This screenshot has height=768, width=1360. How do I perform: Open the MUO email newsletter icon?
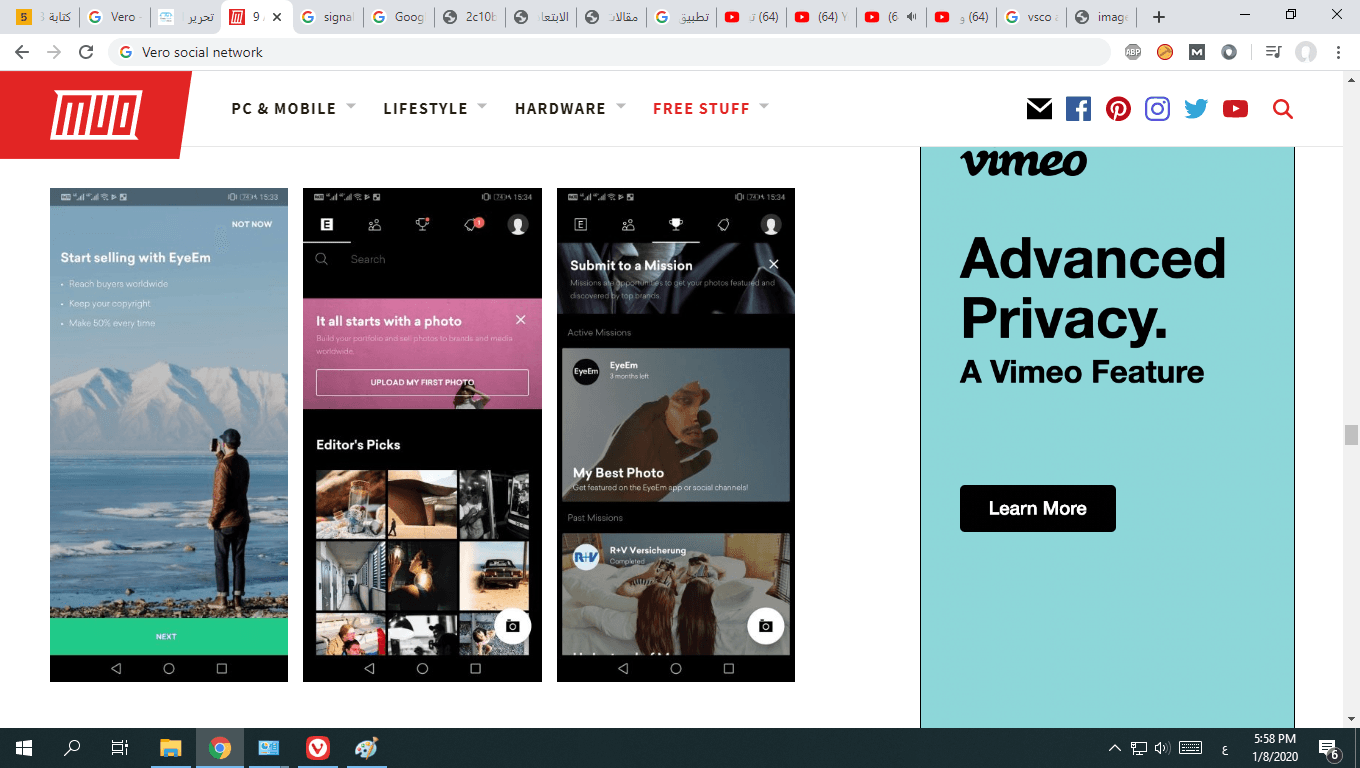[x=1039, y=109]
